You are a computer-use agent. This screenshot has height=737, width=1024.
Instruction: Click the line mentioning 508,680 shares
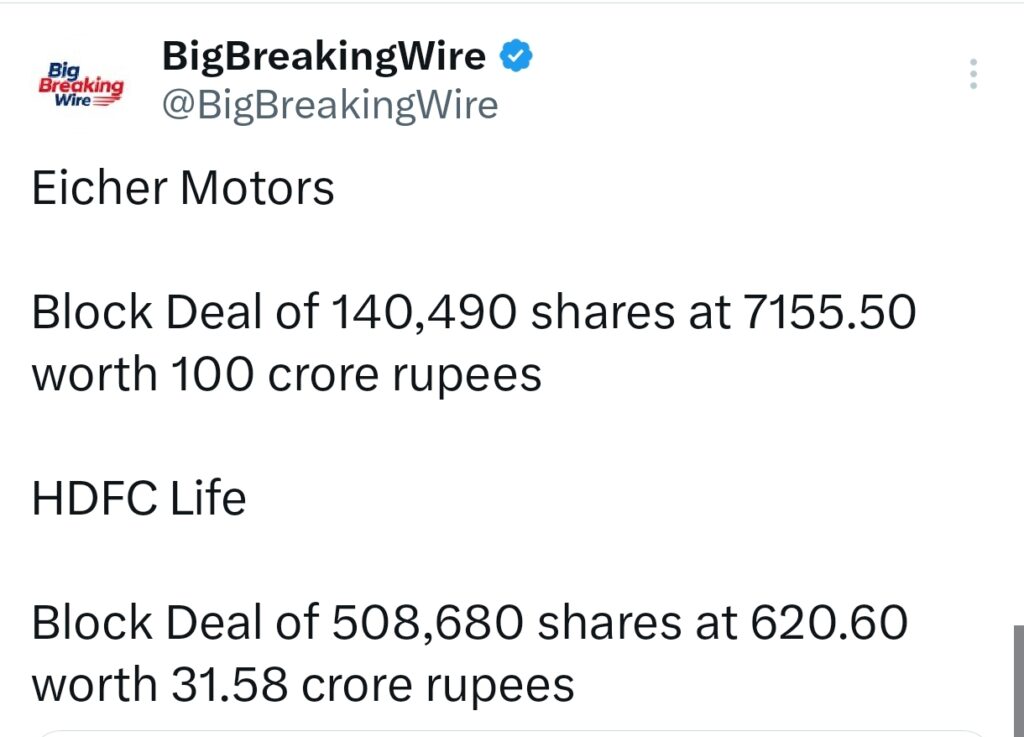click(x=470, y=621)
